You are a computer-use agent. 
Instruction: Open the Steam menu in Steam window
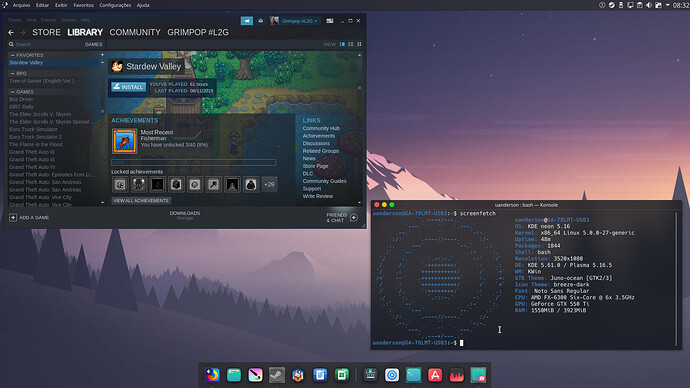tap(15, 20)
